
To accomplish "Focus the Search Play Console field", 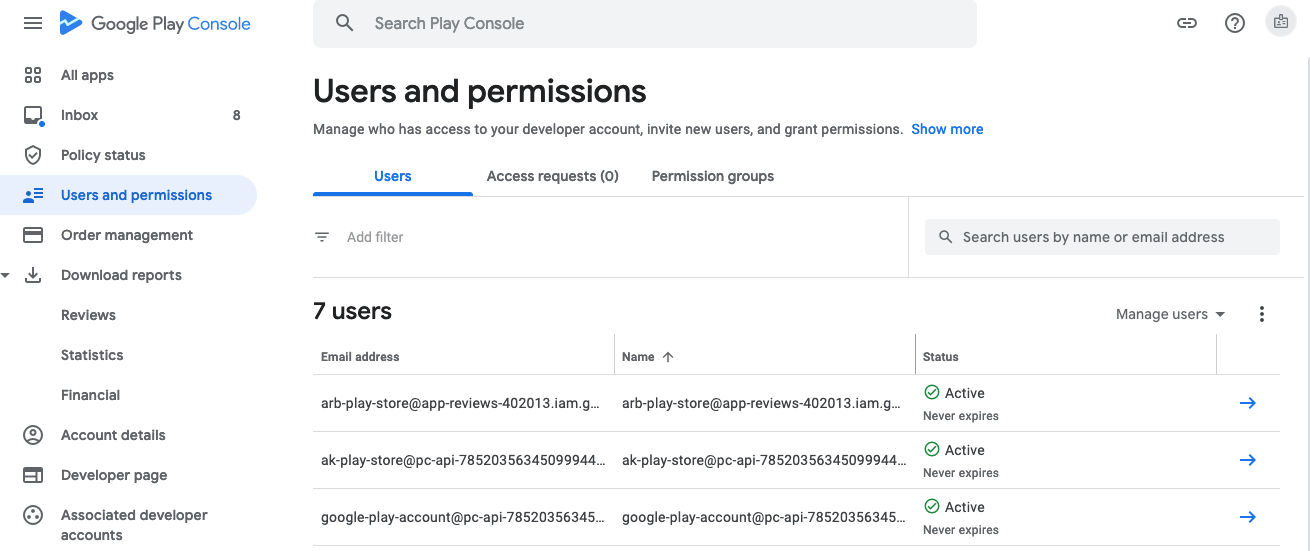I will pyautogui.click(x=645, y=23).
